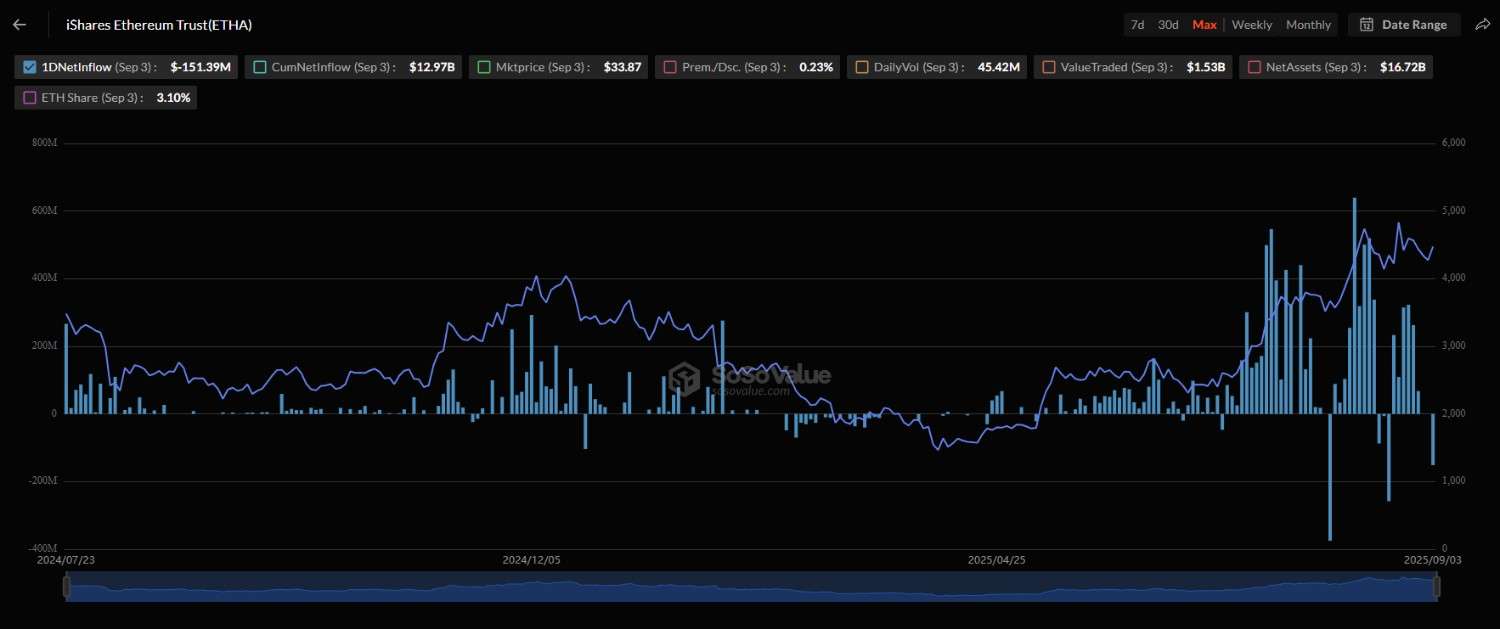Select the 30d time range
The image size is (1500, 629).
[x=1168, y=24]
